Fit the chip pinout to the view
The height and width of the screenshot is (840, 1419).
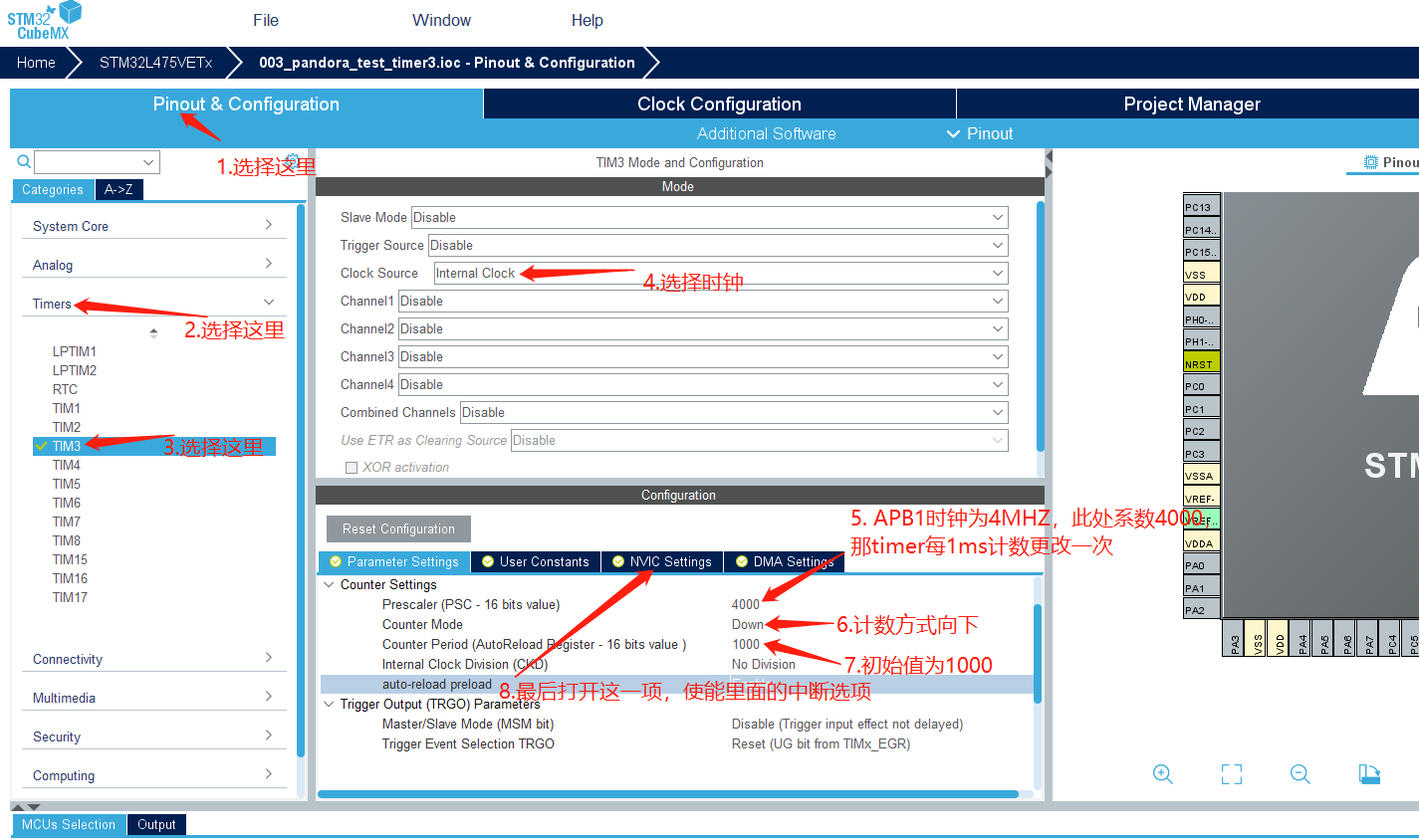click(x=1232, y=774)
